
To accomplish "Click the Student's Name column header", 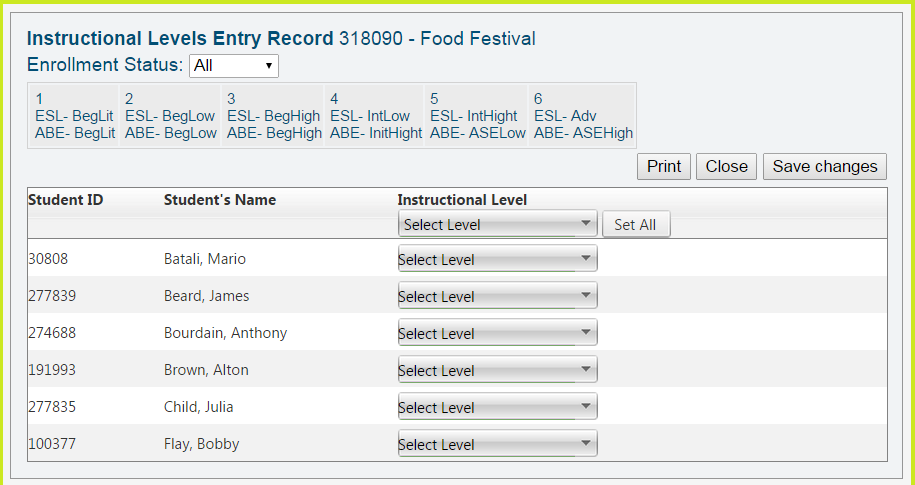I will pyautogui.click(x=219, y=200).
